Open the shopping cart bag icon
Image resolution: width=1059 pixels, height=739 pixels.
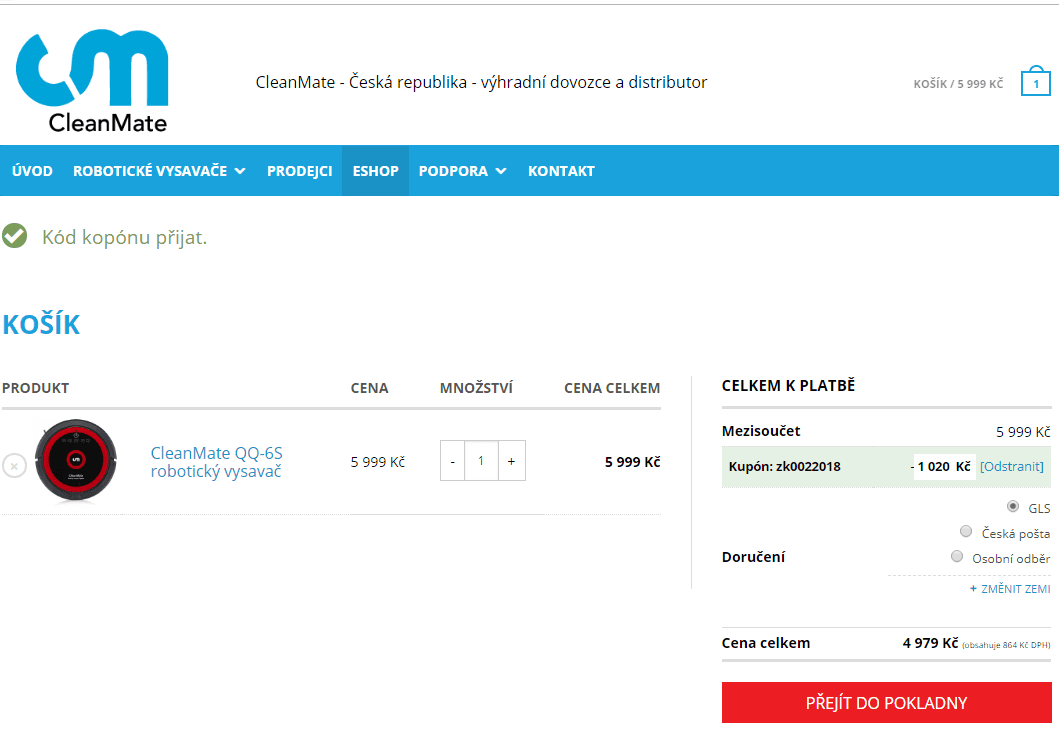[x=1035, y=81]
